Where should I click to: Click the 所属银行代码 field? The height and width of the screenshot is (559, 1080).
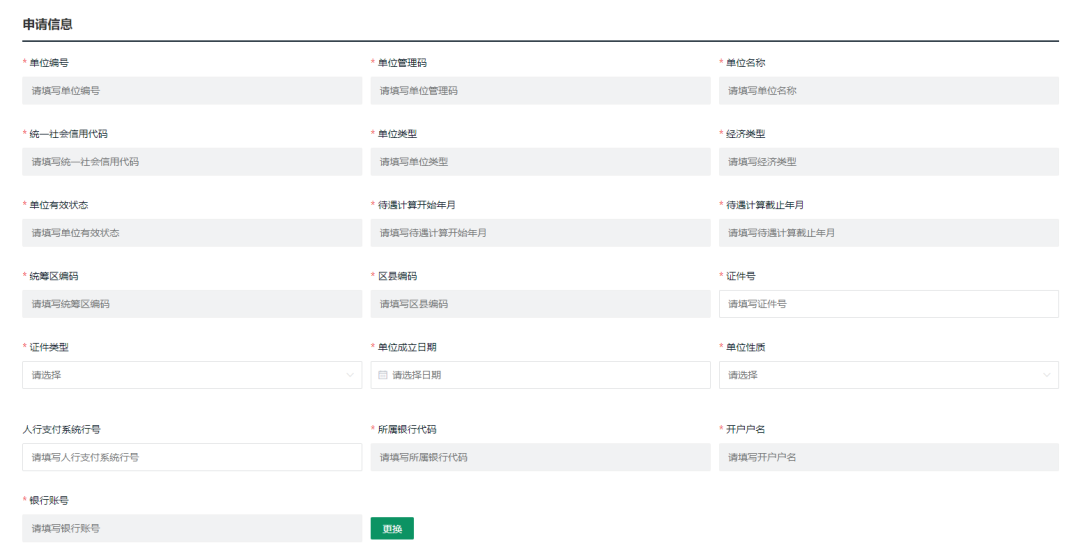540,457
